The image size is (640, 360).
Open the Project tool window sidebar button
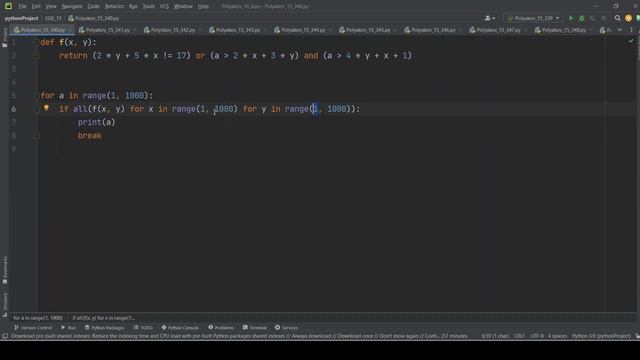click(4, 37)
